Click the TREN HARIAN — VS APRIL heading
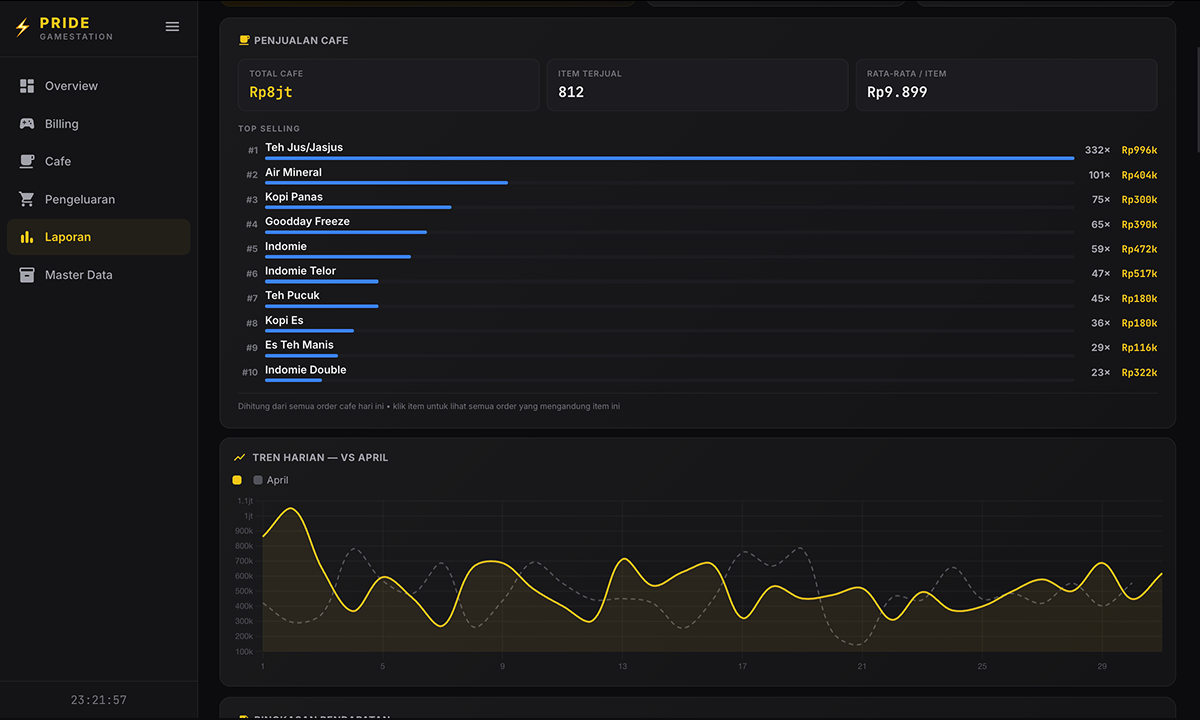The height and width of the screenshot is (720, 1200). [x=320, y=457]
